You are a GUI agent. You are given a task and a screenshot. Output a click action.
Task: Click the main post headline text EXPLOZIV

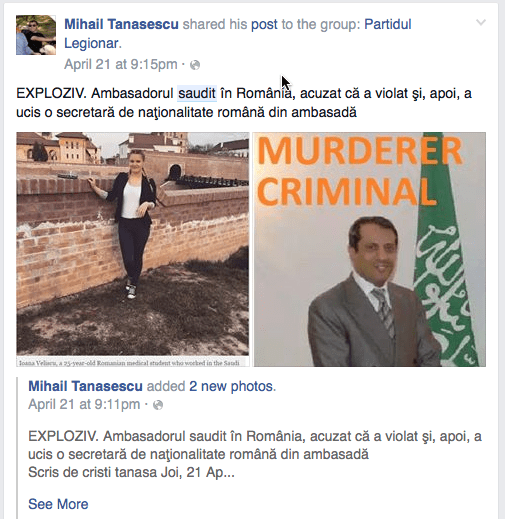(x=244, y=103)
